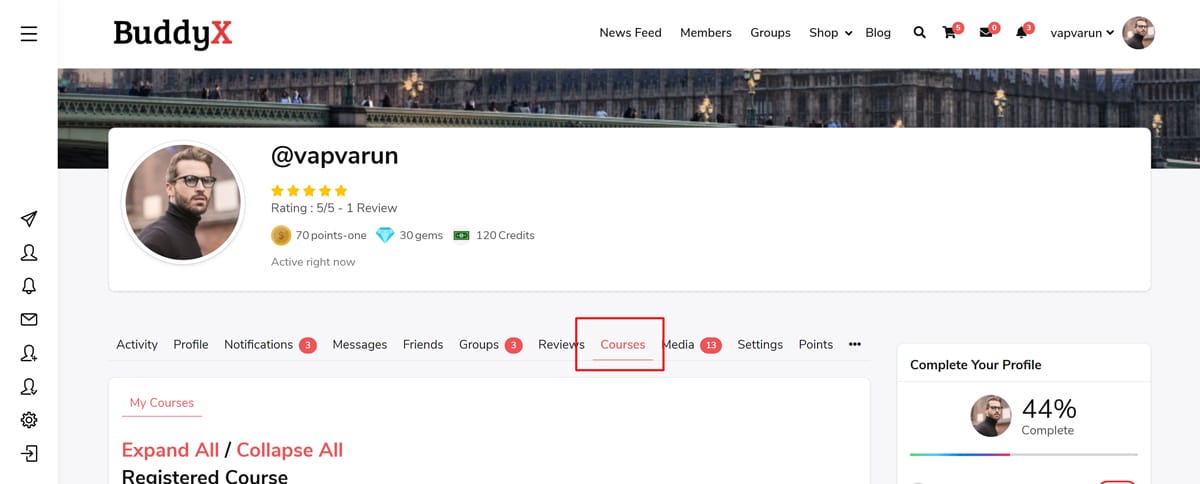Image resolution: width=1200 pixels, height=484 pixels.
Task: Open the shopping cart icon
Action: tap(949, 33)
